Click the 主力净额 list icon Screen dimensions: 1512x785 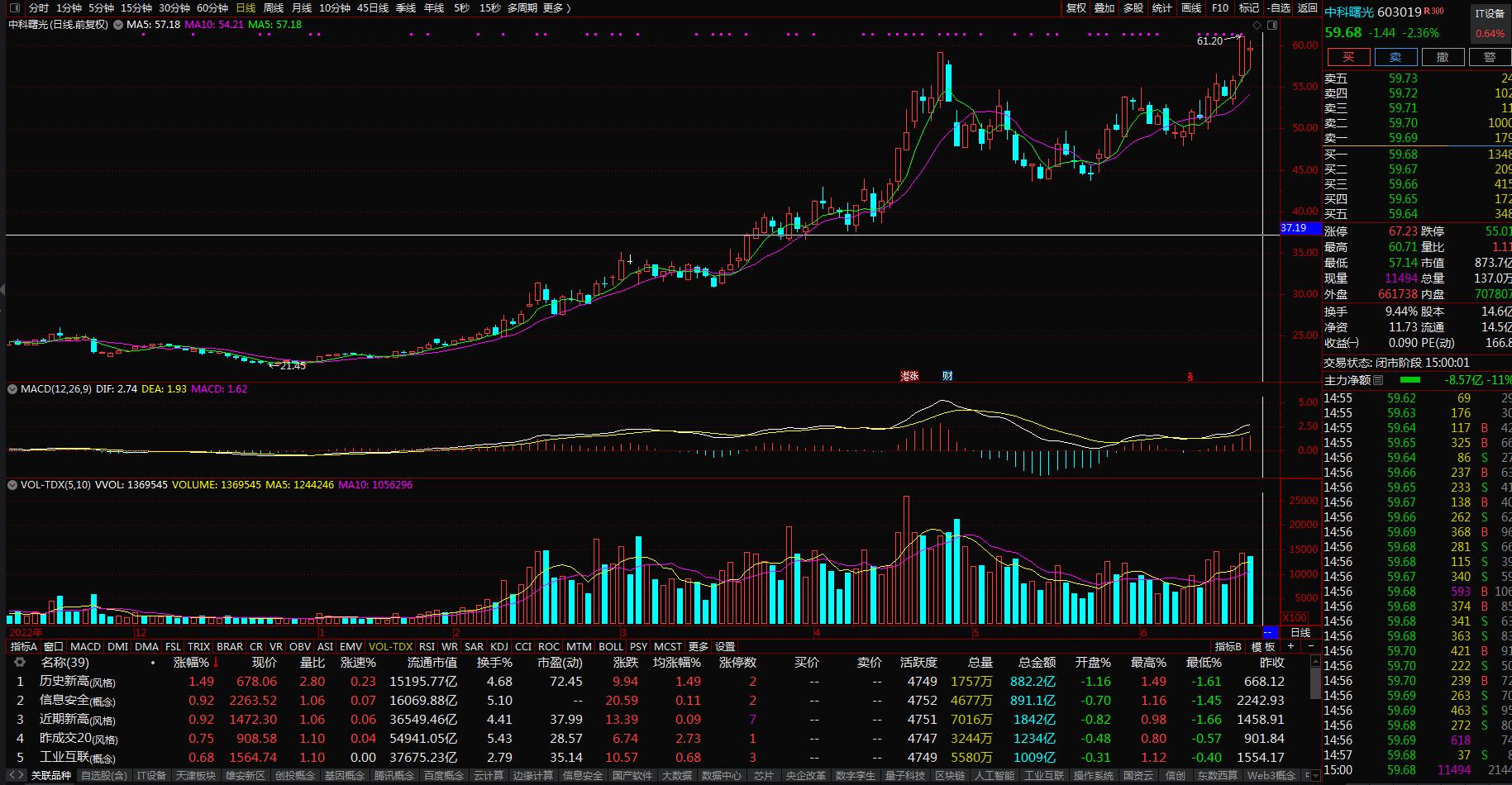[1378, 380]
